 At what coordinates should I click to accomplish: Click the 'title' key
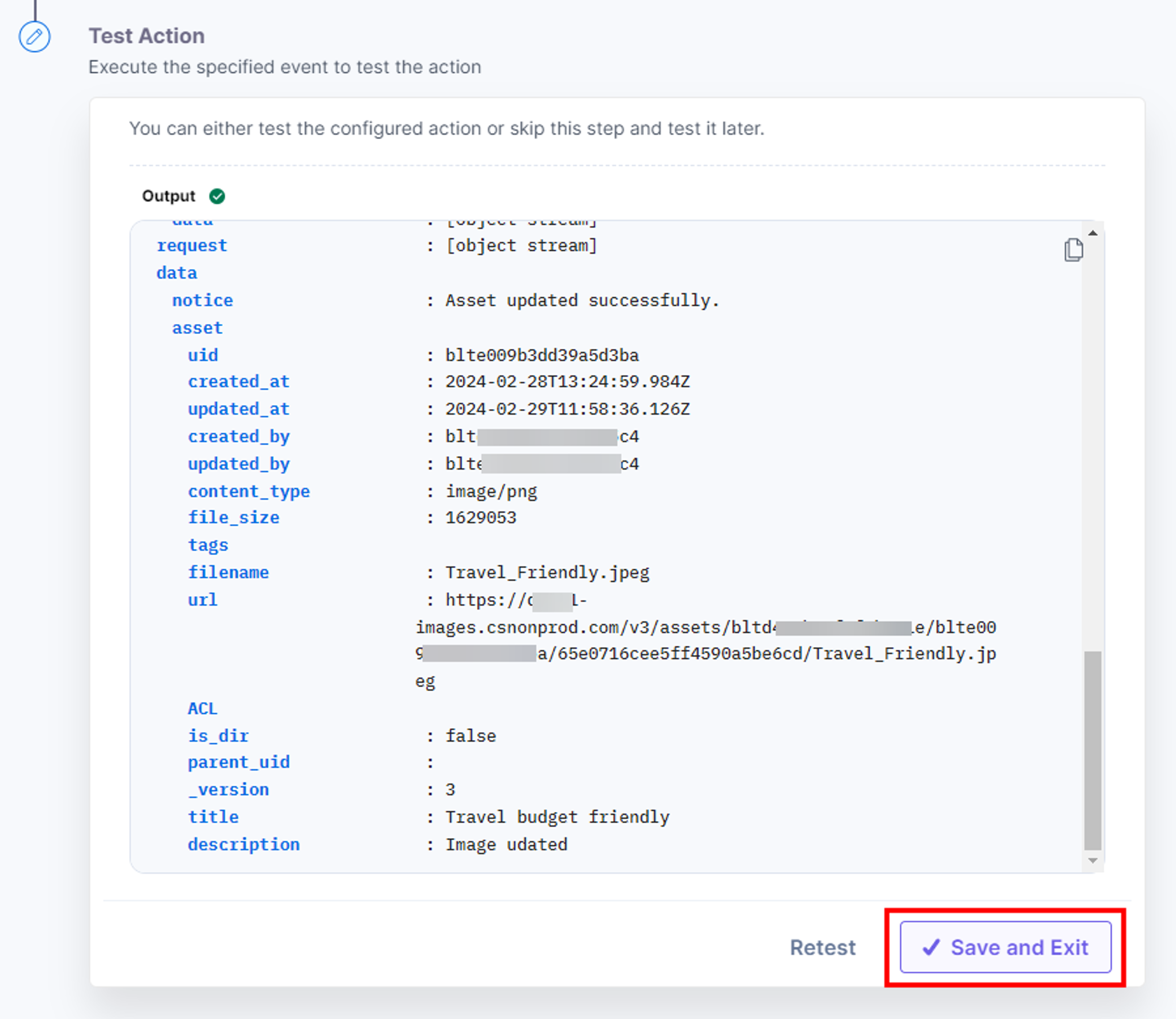(x=213, y=817)
